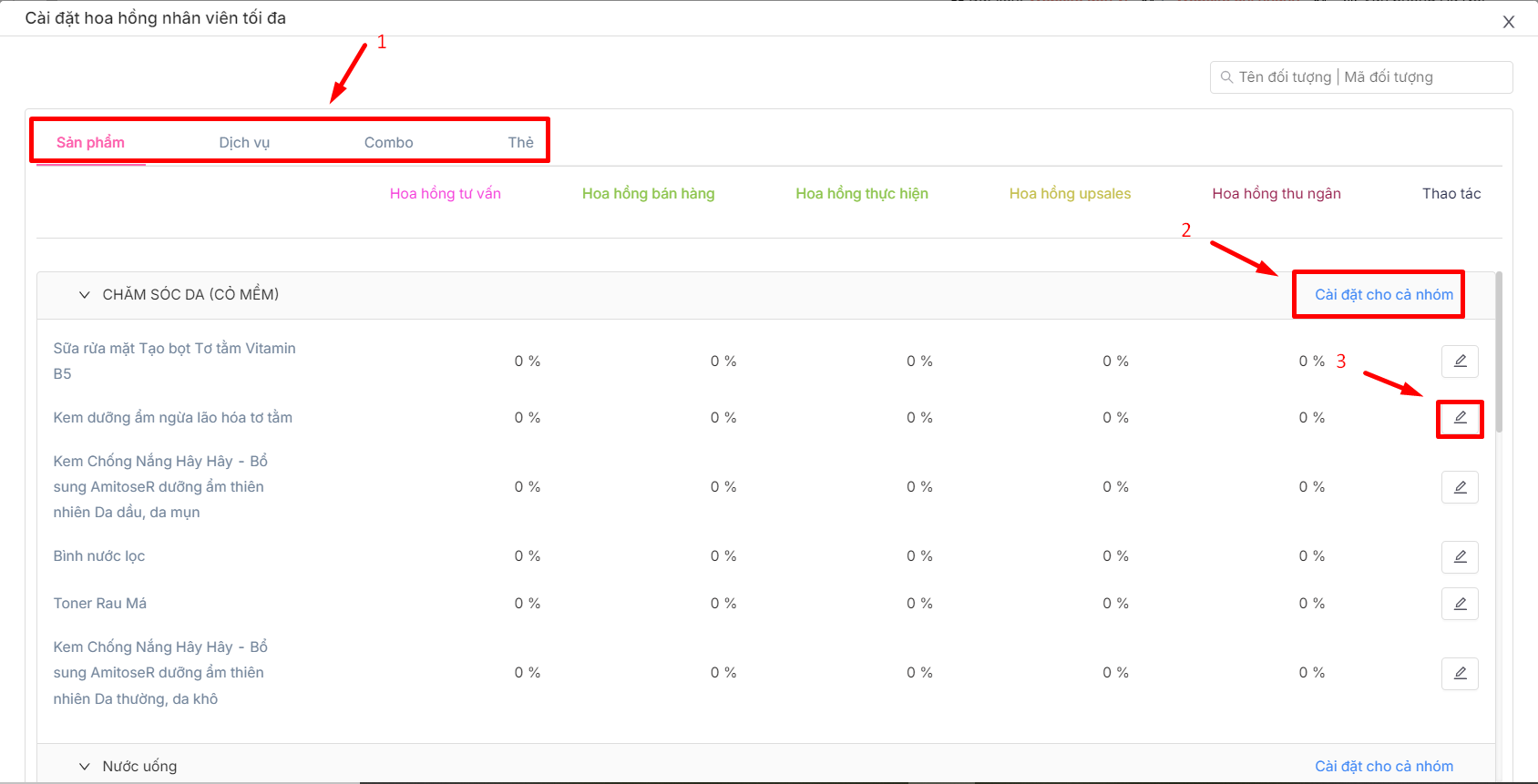Screen dimensions: 1538x784
Task: Open the Combo tab
Action: click(x=388, y=143)
